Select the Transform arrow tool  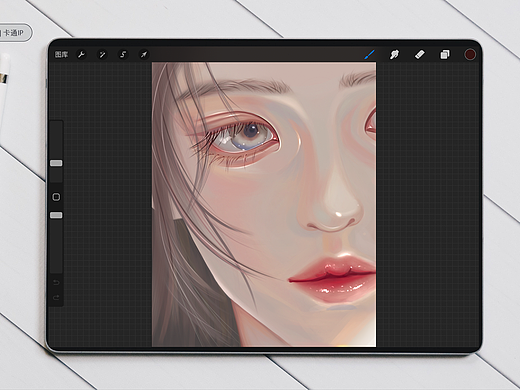(x=144, y=54)
